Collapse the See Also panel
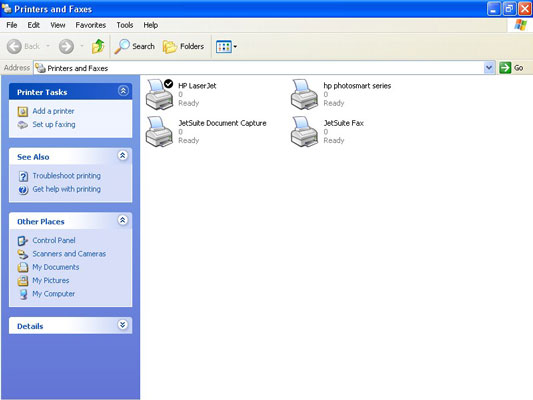The width and height of the screenshot is (533, 400). (x=123, y=156)
